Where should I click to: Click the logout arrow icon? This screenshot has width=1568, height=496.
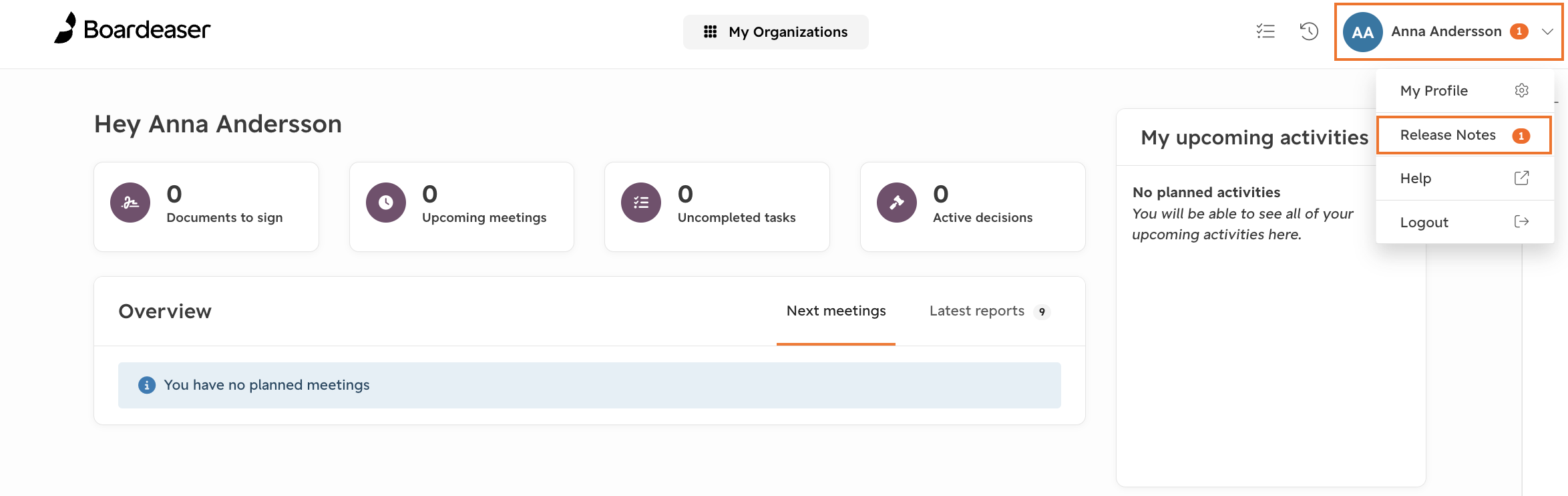[x=1522, y=222]
